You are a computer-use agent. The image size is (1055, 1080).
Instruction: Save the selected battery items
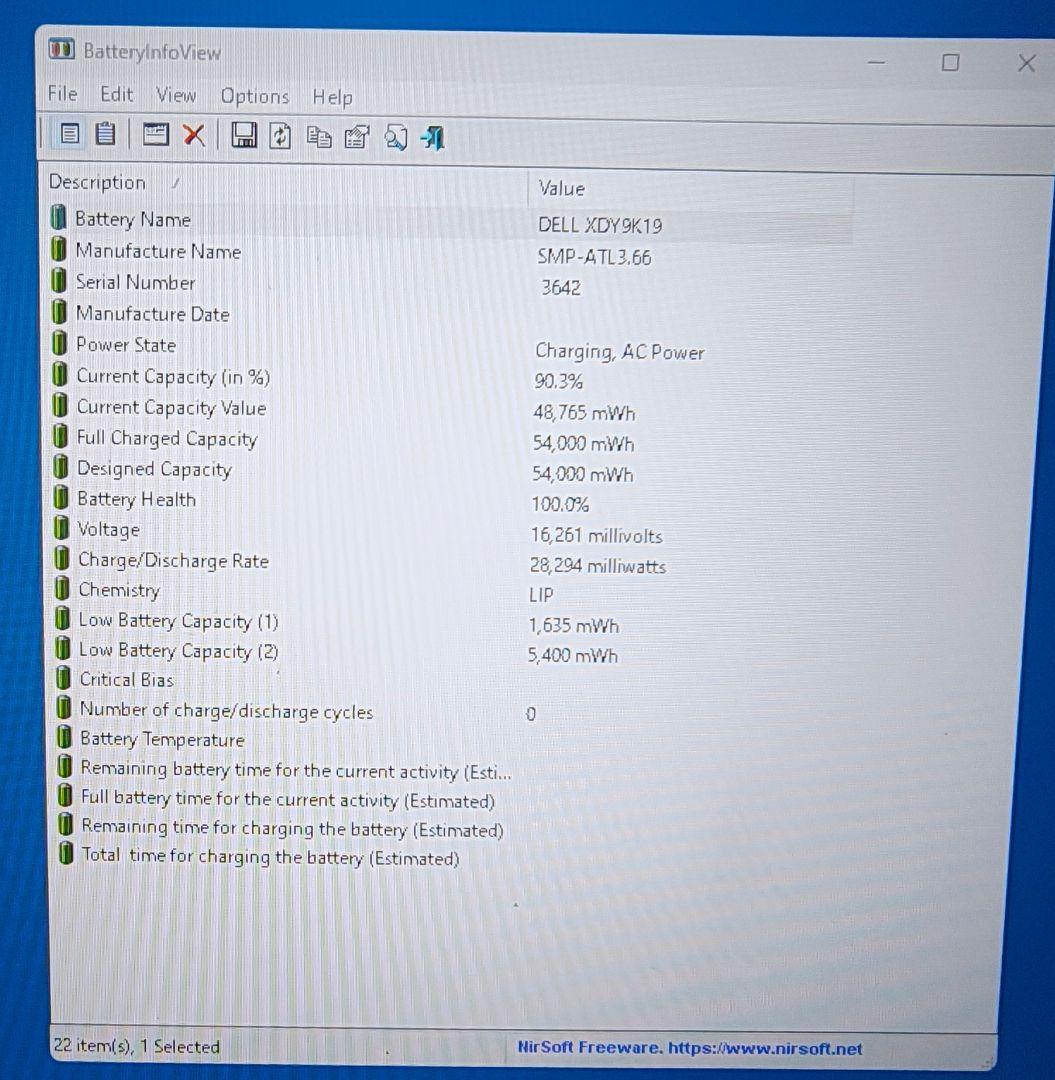[x=243, y=136]
